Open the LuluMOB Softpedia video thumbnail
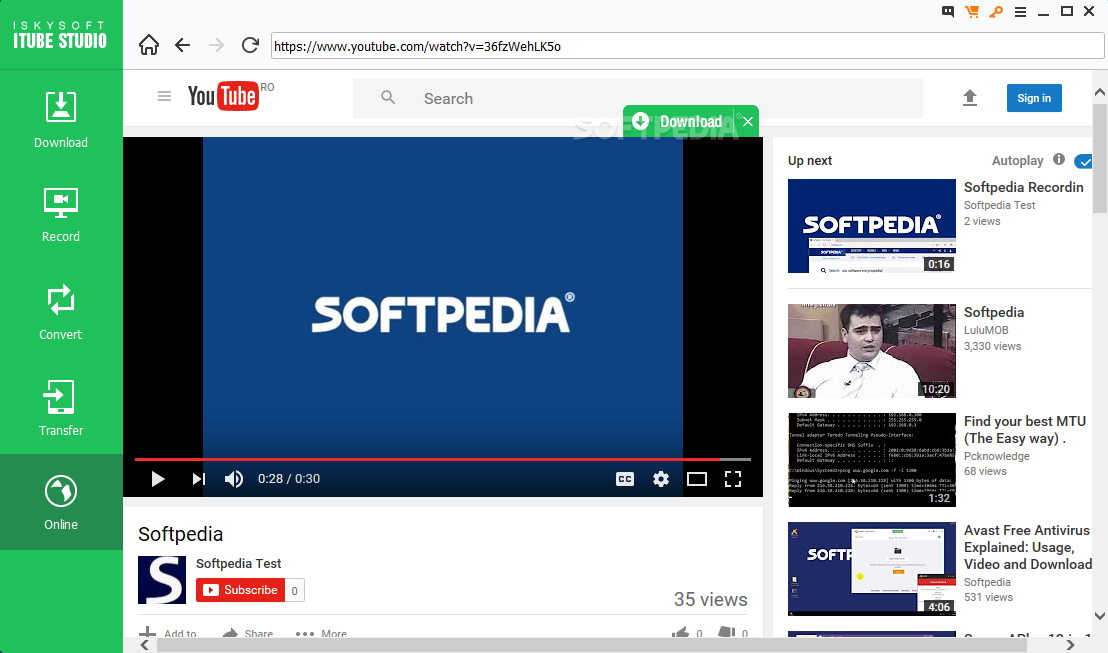 872,351
